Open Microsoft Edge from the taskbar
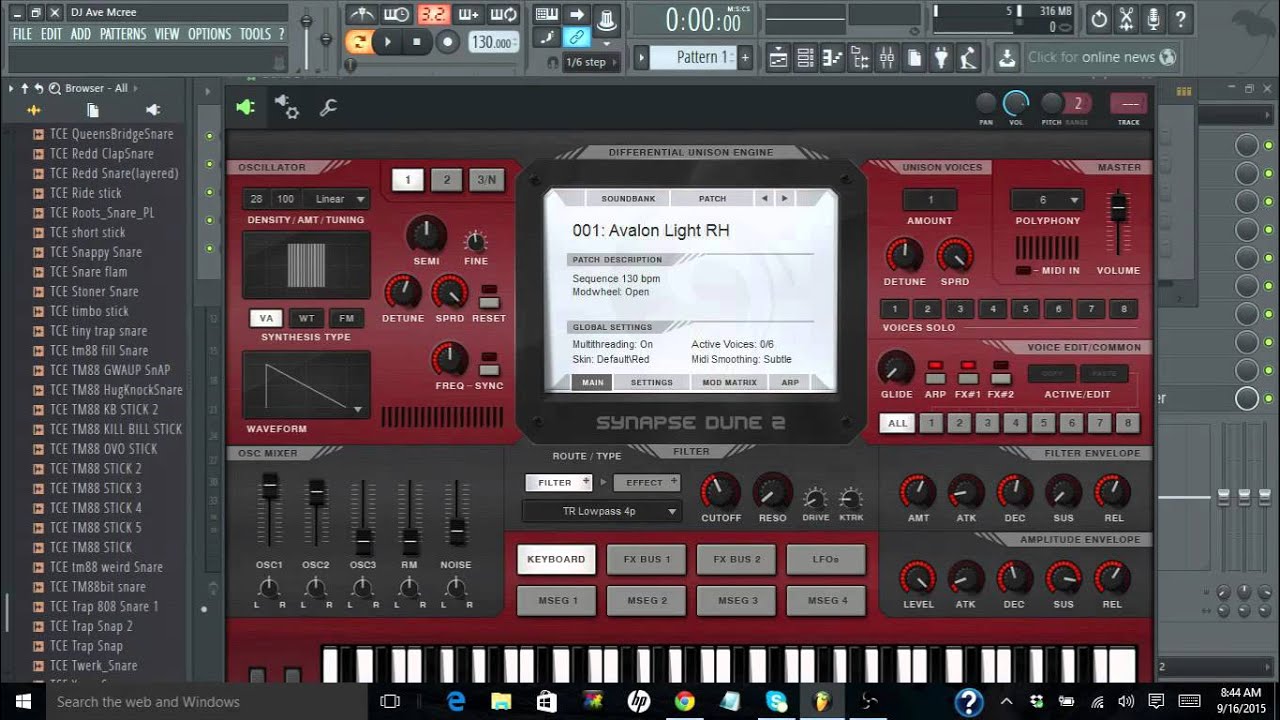 [x=455, y=701]
